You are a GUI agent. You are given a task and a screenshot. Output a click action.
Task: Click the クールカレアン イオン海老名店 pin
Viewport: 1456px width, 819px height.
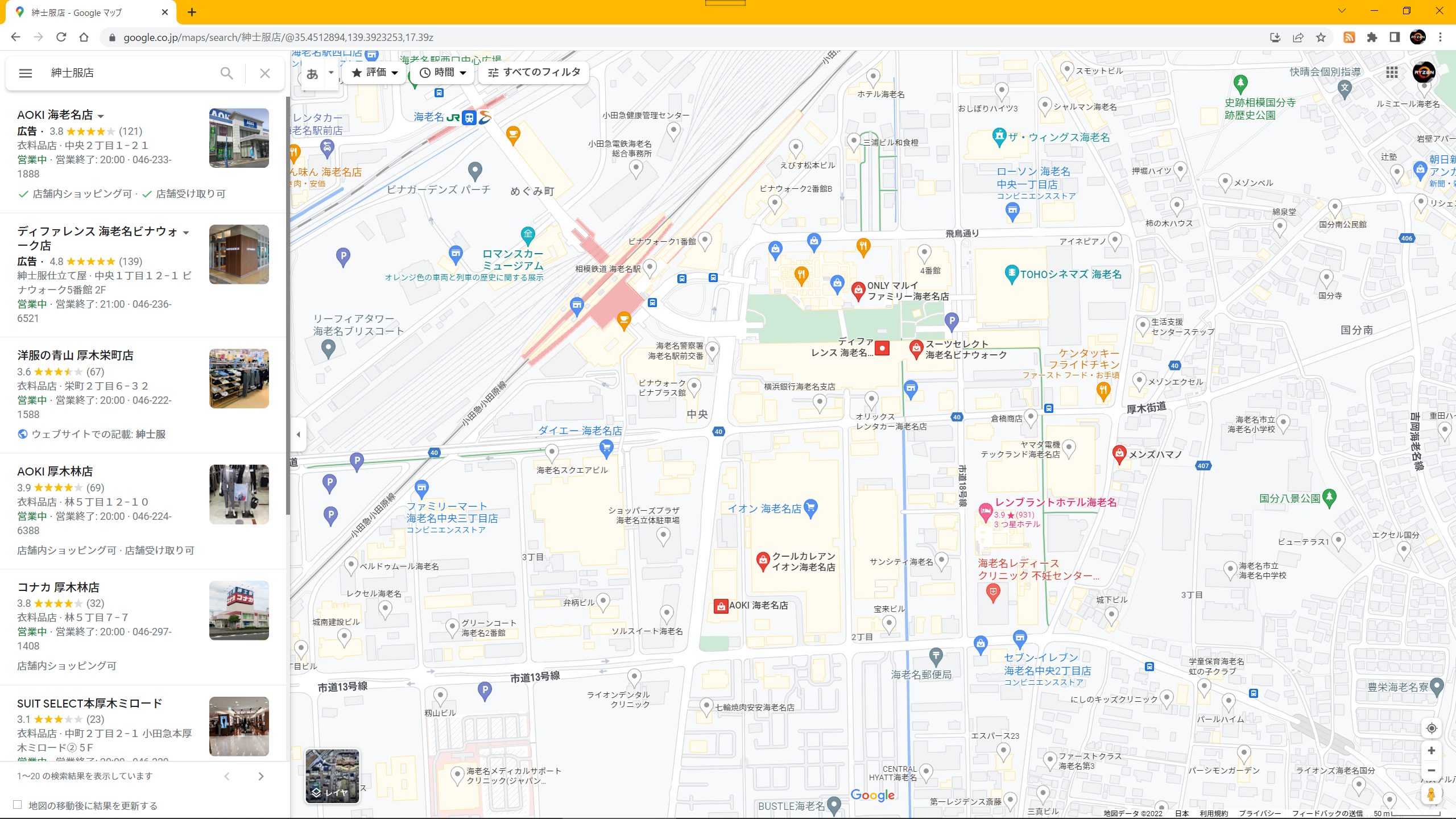763,561
